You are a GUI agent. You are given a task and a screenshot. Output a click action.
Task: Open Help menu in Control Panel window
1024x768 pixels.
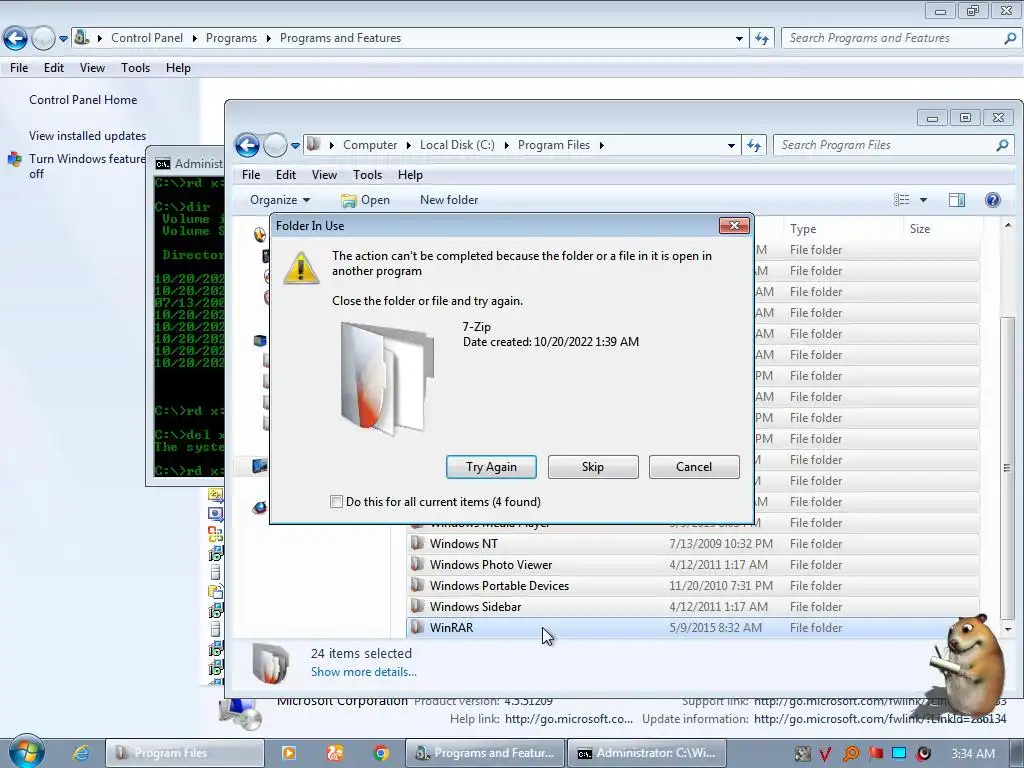pos(178,68)
